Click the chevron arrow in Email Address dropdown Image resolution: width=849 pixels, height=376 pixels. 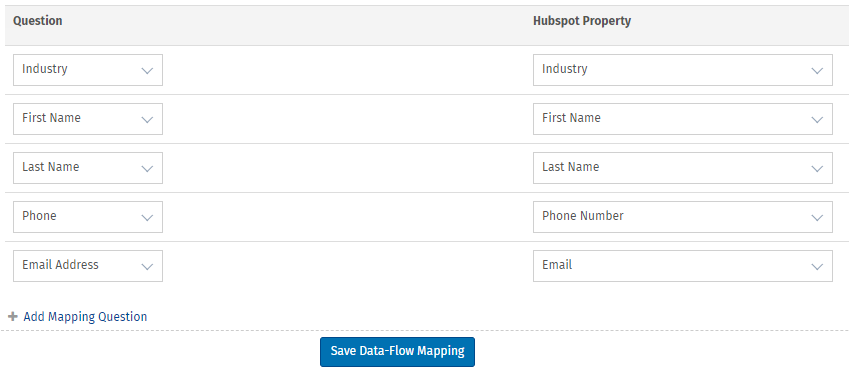pyautogui.click(x=147, y=267)
